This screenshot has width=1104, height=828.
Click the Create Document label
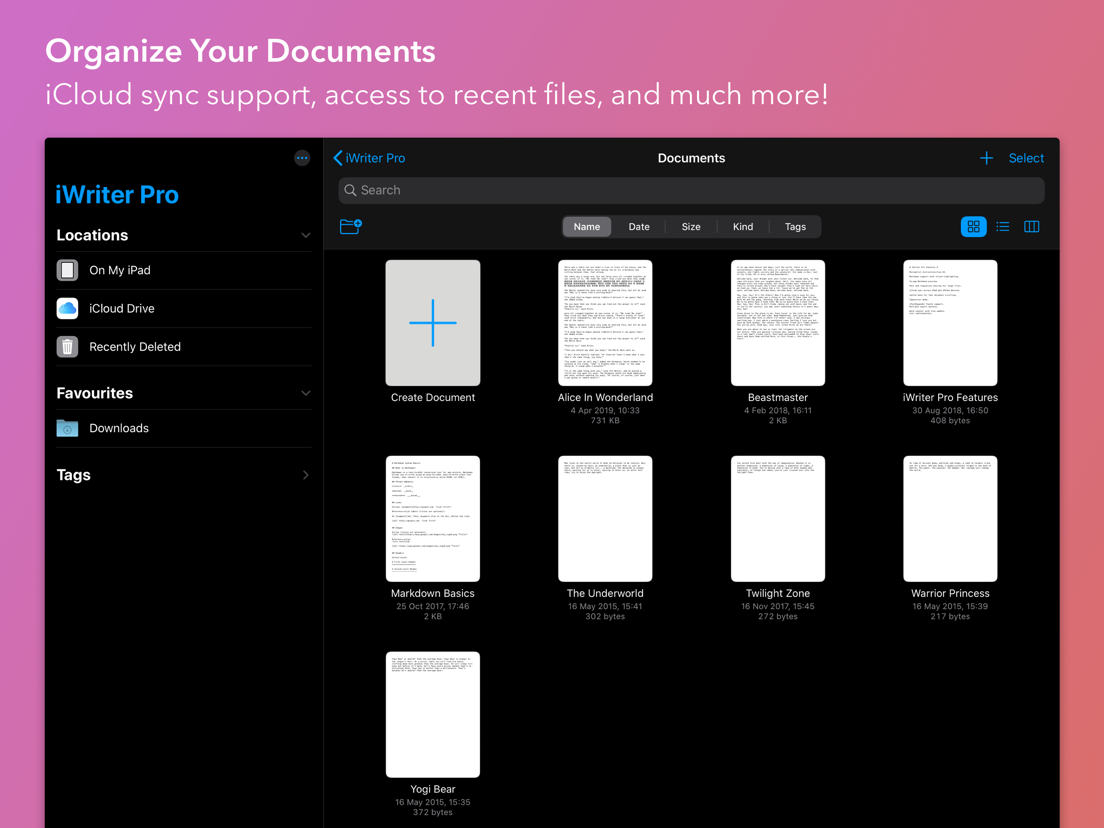tap(433, 398)
